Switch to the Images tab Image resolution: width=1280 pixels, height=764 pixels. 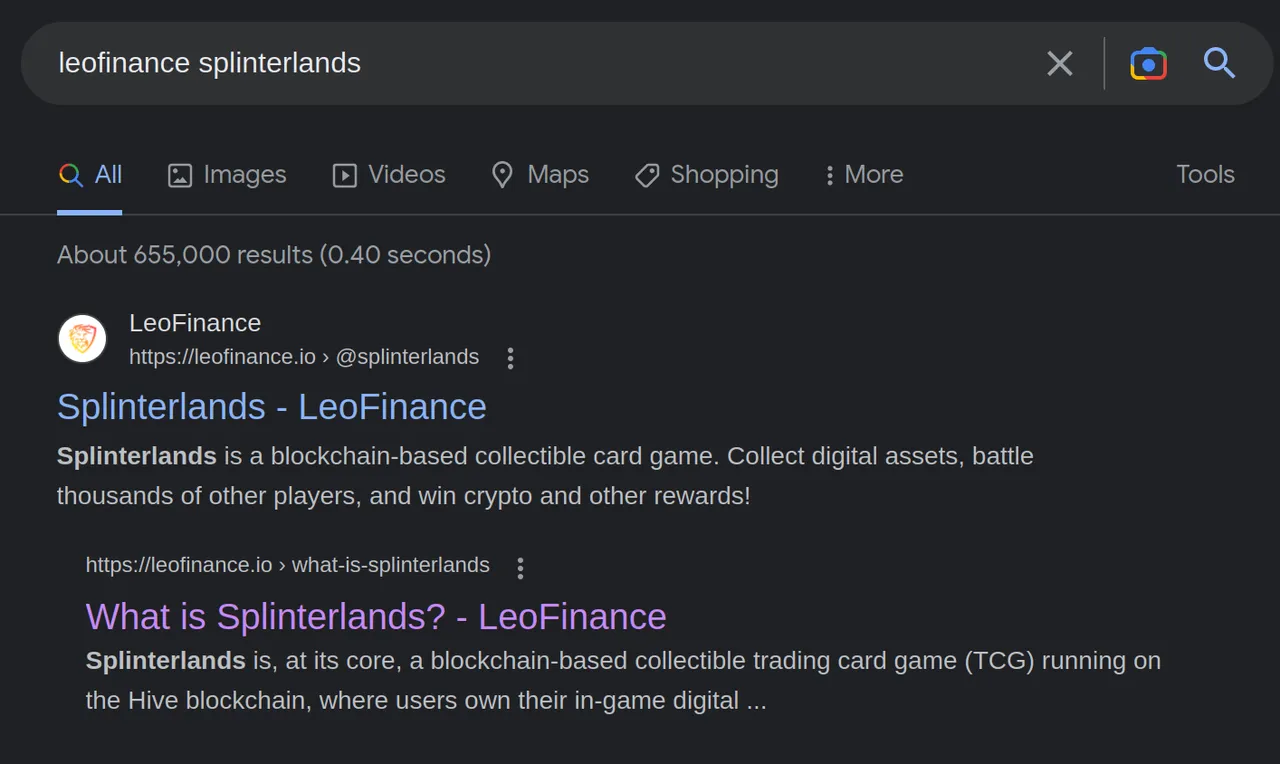point(227,175)
